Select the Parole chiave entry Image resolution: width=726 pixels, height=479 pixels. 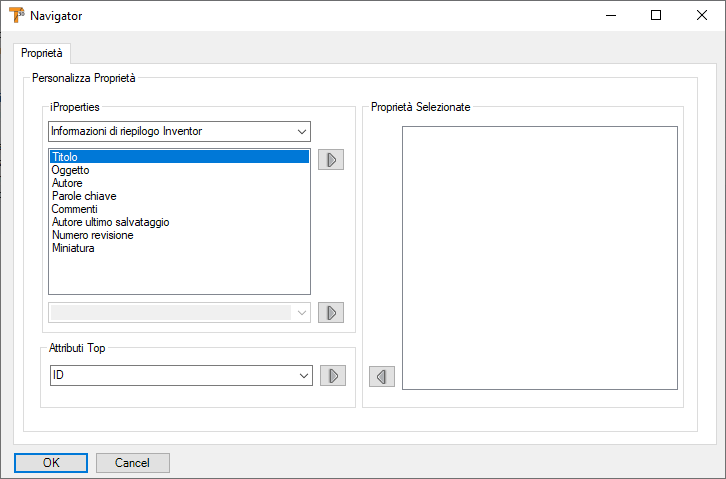[x=84, y=196]
